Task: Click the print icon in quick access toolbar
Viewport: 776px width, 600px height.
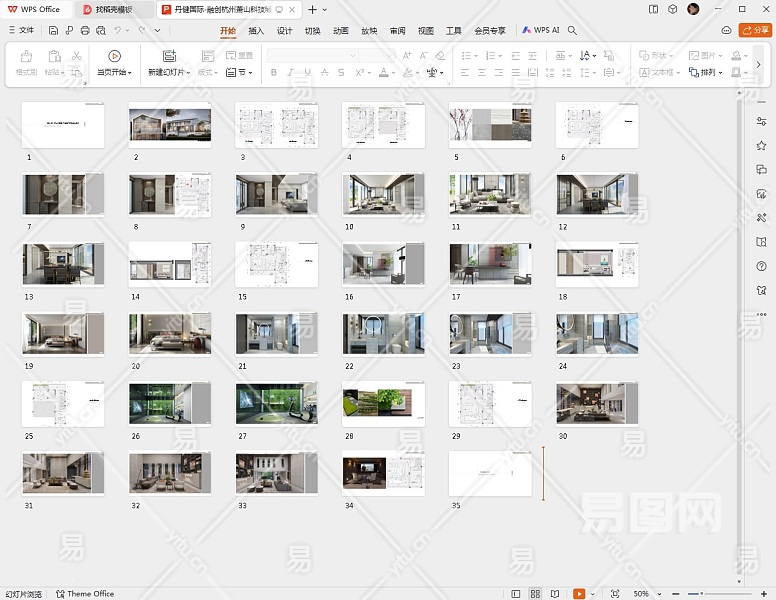Action: pos(85,30)
